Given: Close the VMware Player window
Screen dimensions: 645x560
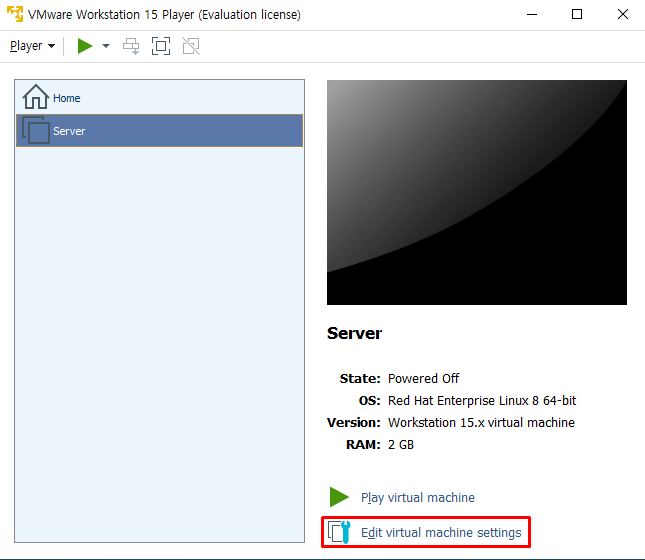Looking at the screenshot, I should pos(623,14).
